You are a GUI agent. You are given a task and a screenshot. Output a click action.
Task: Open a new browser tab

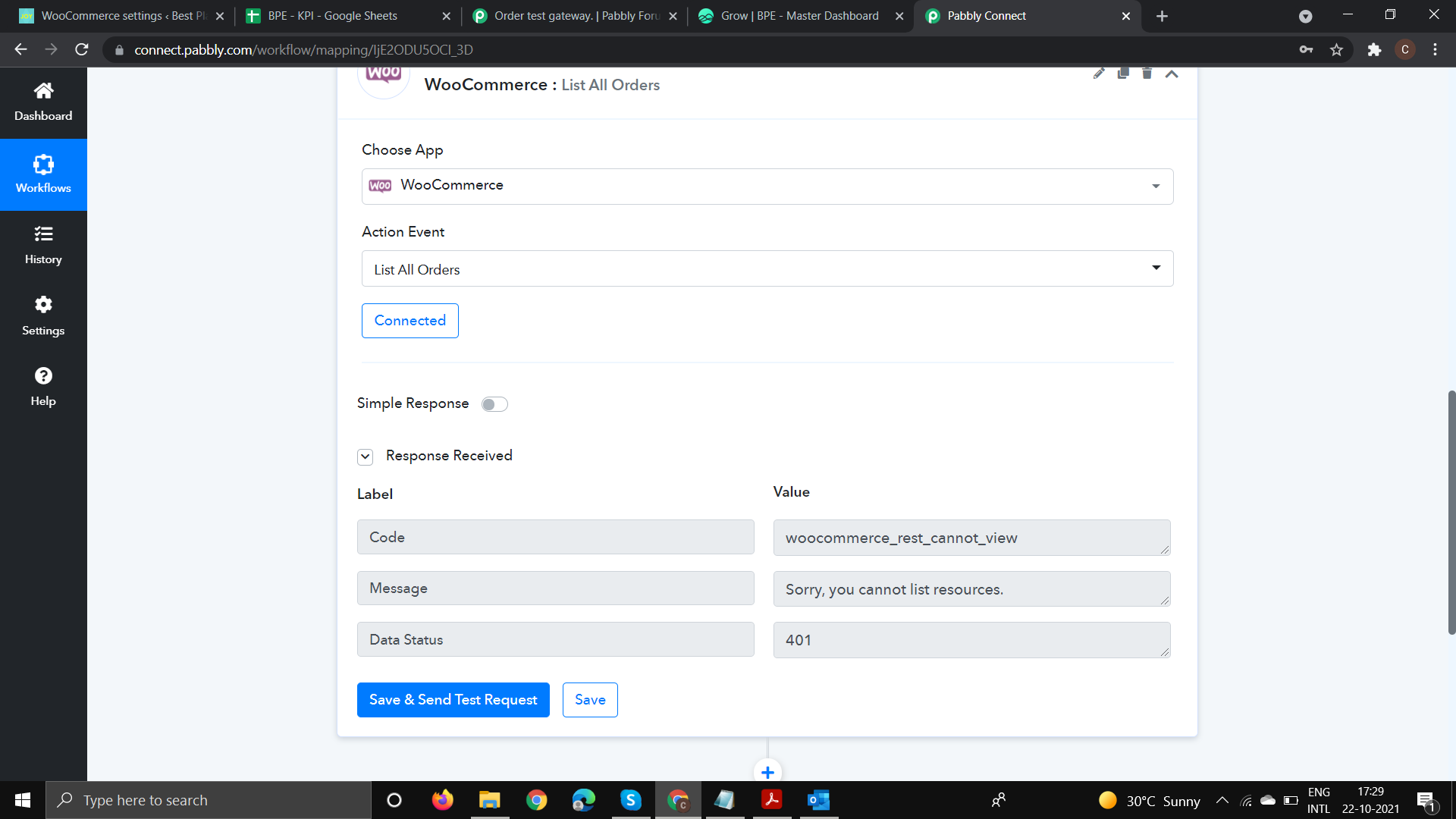coord(1162,16)
